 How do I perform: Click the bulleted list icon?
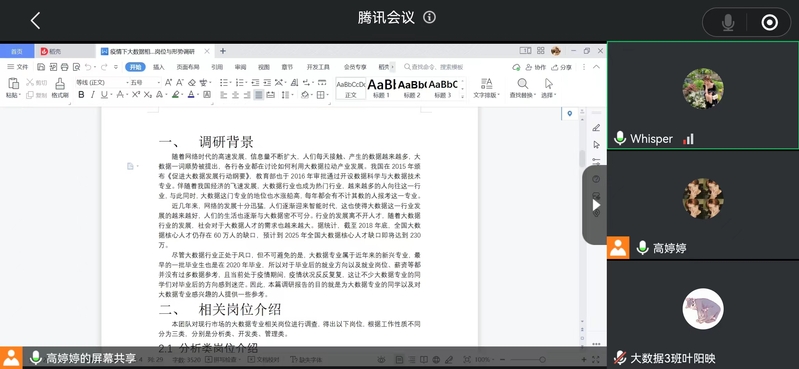pyautogui.click(x=223, y=82)
